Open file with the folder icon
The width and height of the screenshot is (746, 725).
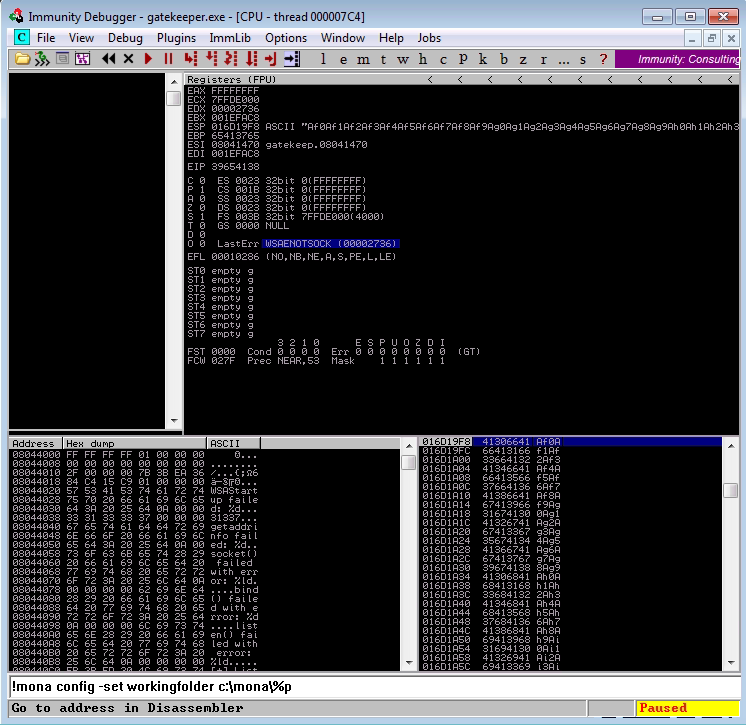coord(22,59)
